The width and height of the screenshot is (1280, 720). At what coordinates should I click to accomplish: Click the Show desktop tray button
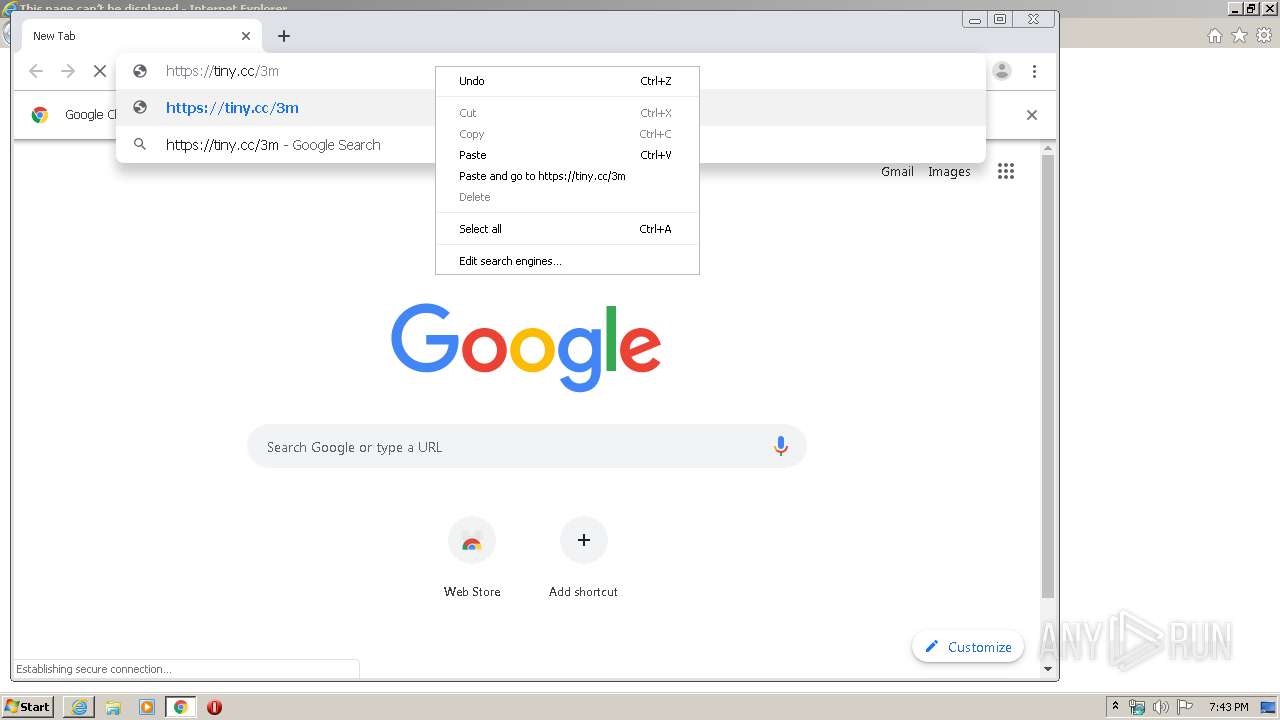coord(1269,707)
